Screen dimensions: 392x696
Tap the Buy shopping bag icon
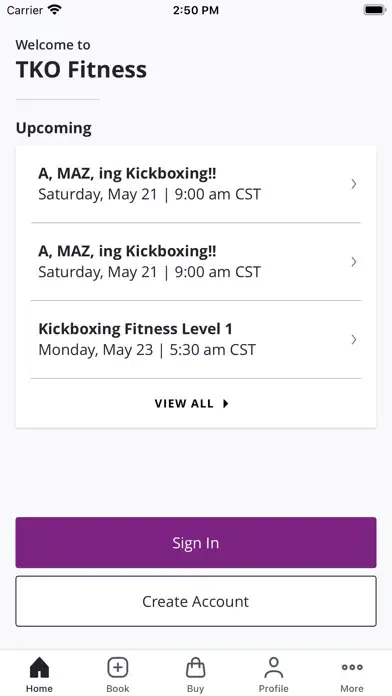click(x=195, y=667)
